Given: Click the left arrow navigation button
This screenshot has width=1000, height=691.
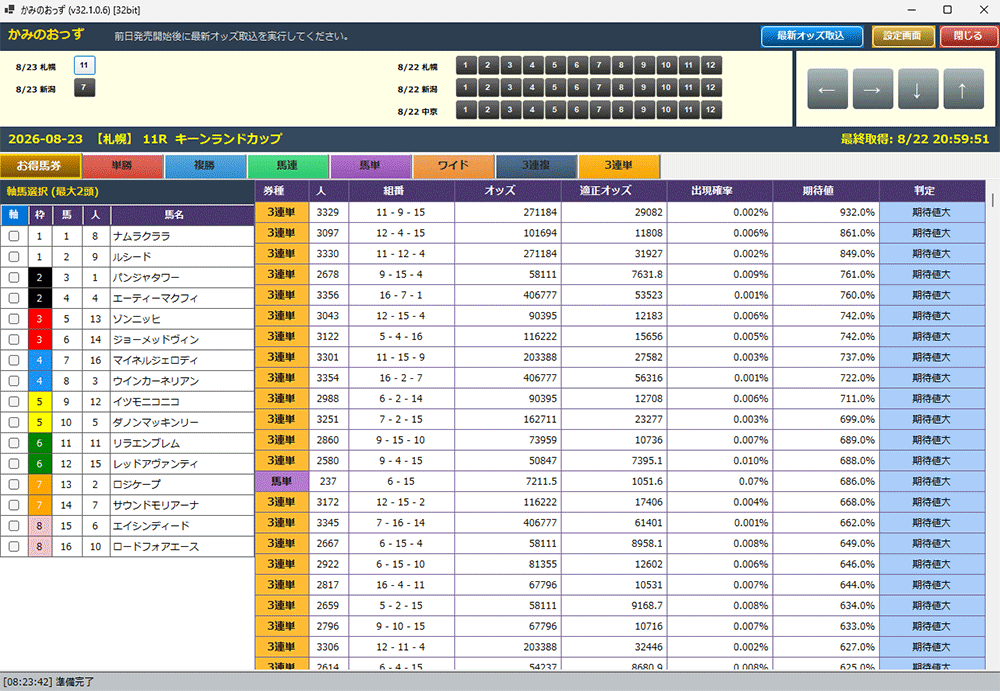Looking at the screenshot, I should point(827,89).
